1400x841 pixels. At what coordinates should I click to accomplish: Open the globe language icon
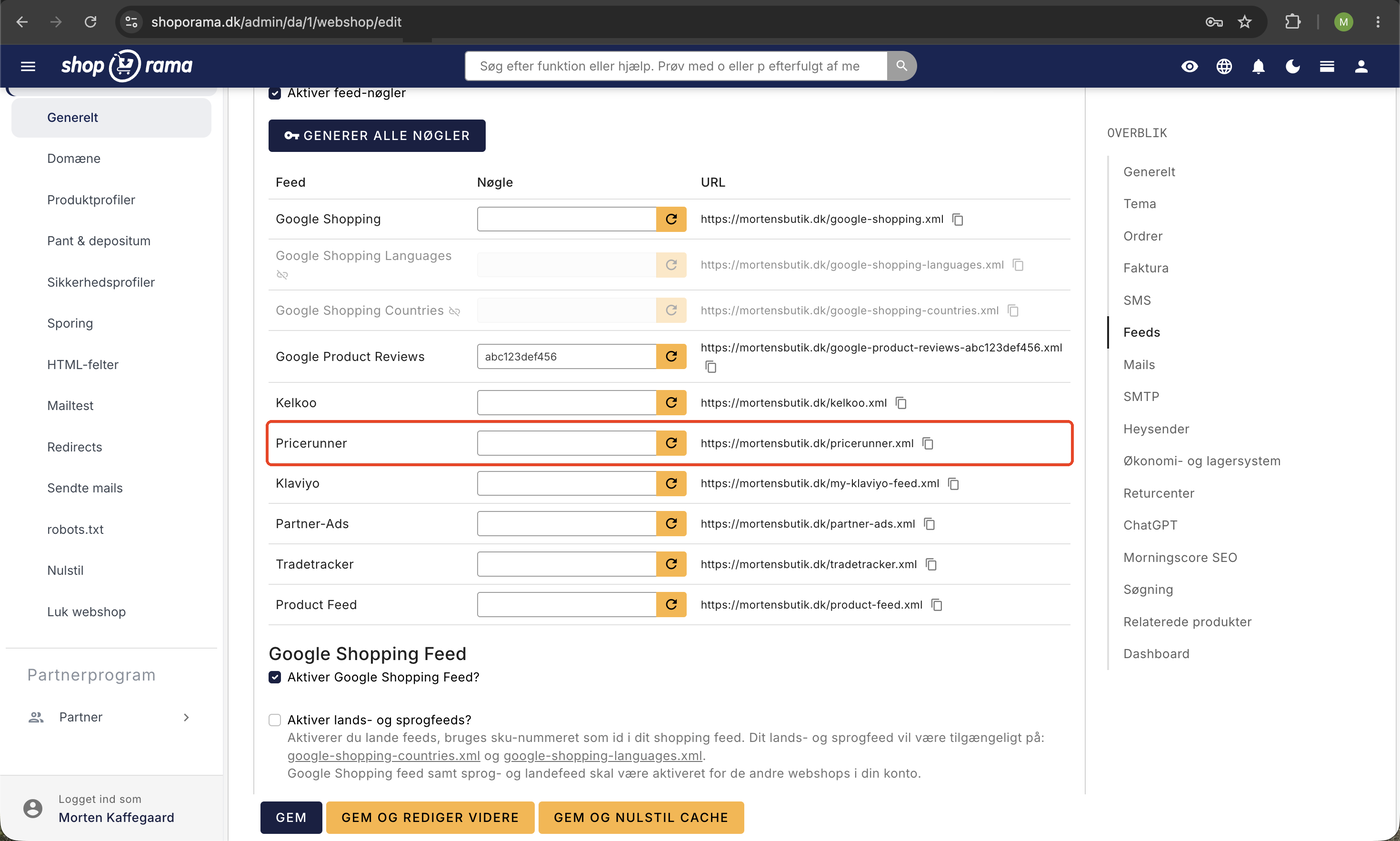1224,67
